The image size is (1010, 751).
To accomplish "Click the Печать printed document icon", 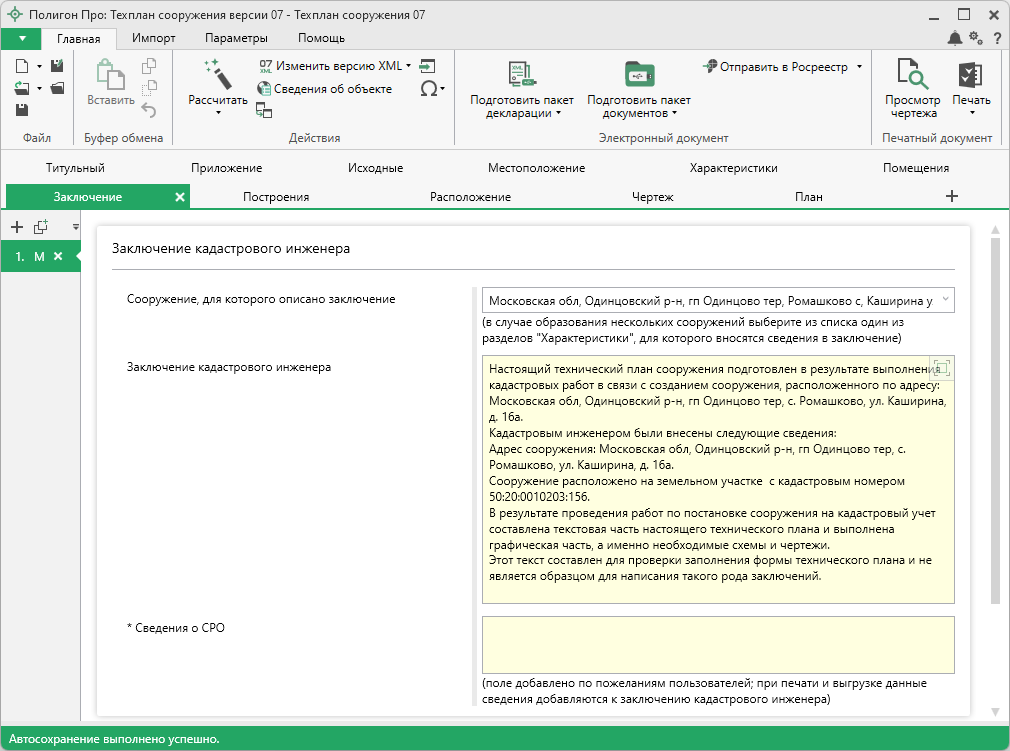I will click(970, 75).
